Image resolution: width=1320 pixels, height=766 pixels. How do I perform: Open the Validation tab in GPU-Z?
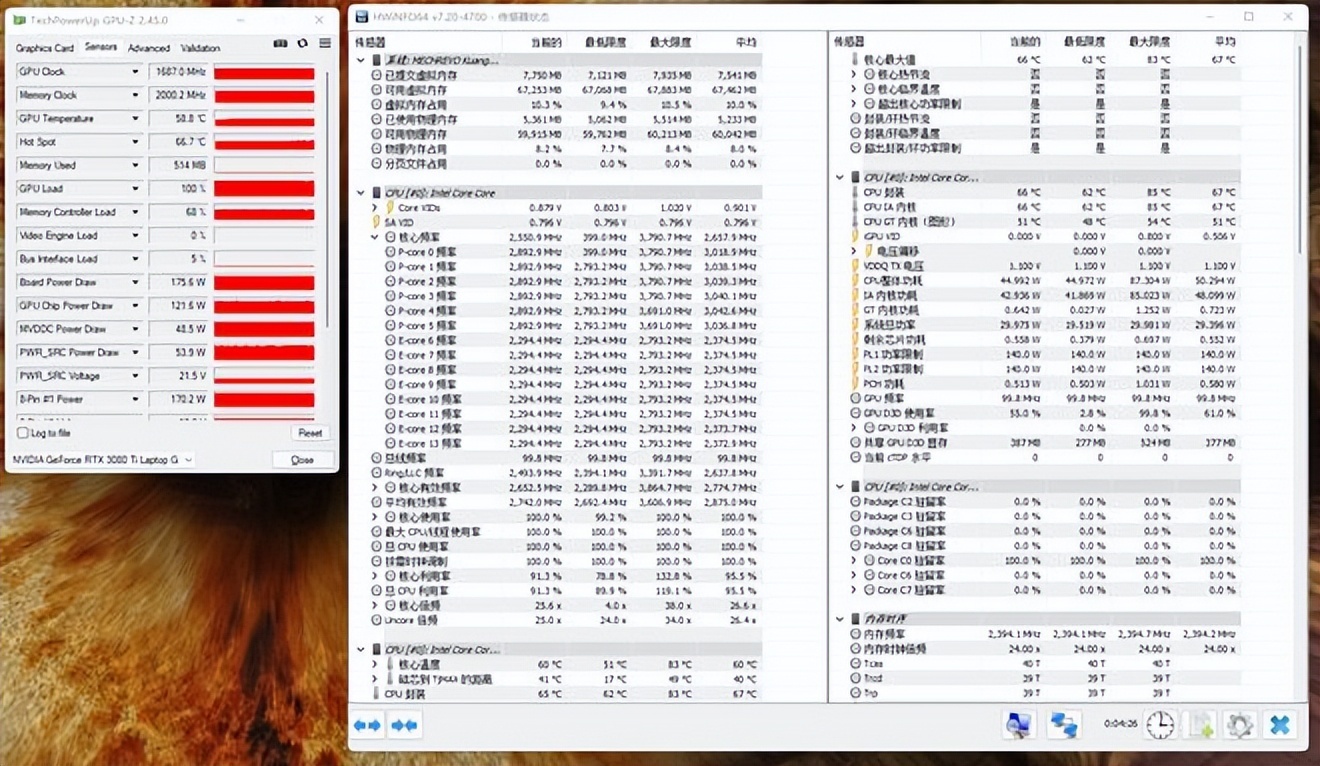click(x=200, y=48)
